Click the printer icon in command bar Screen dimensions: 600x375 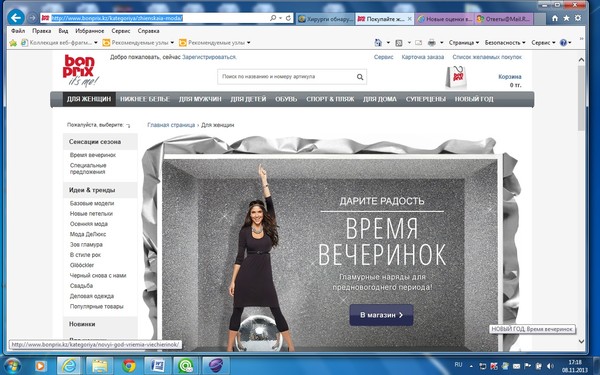point(432,43)
